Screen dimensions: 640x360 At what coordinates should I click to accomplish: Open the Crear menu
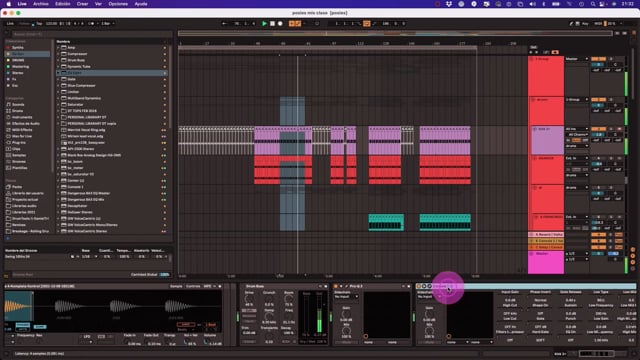[x=82, y=4]
